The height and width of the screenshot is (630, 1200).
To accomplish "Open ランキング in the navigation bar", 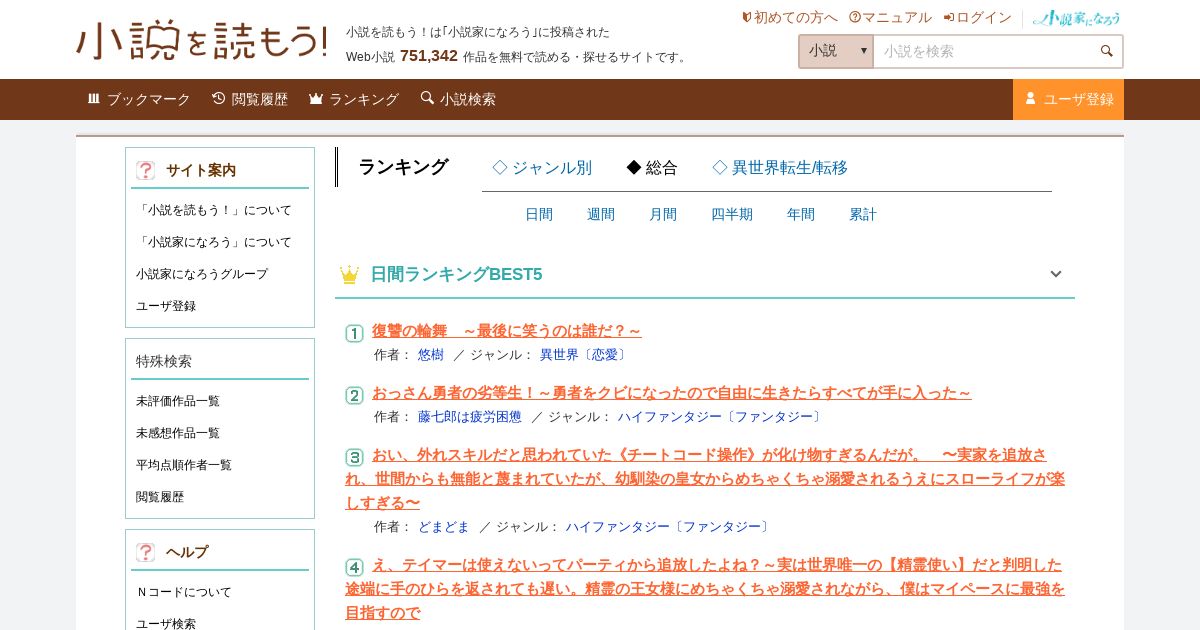I will click(x=354, y=99).
